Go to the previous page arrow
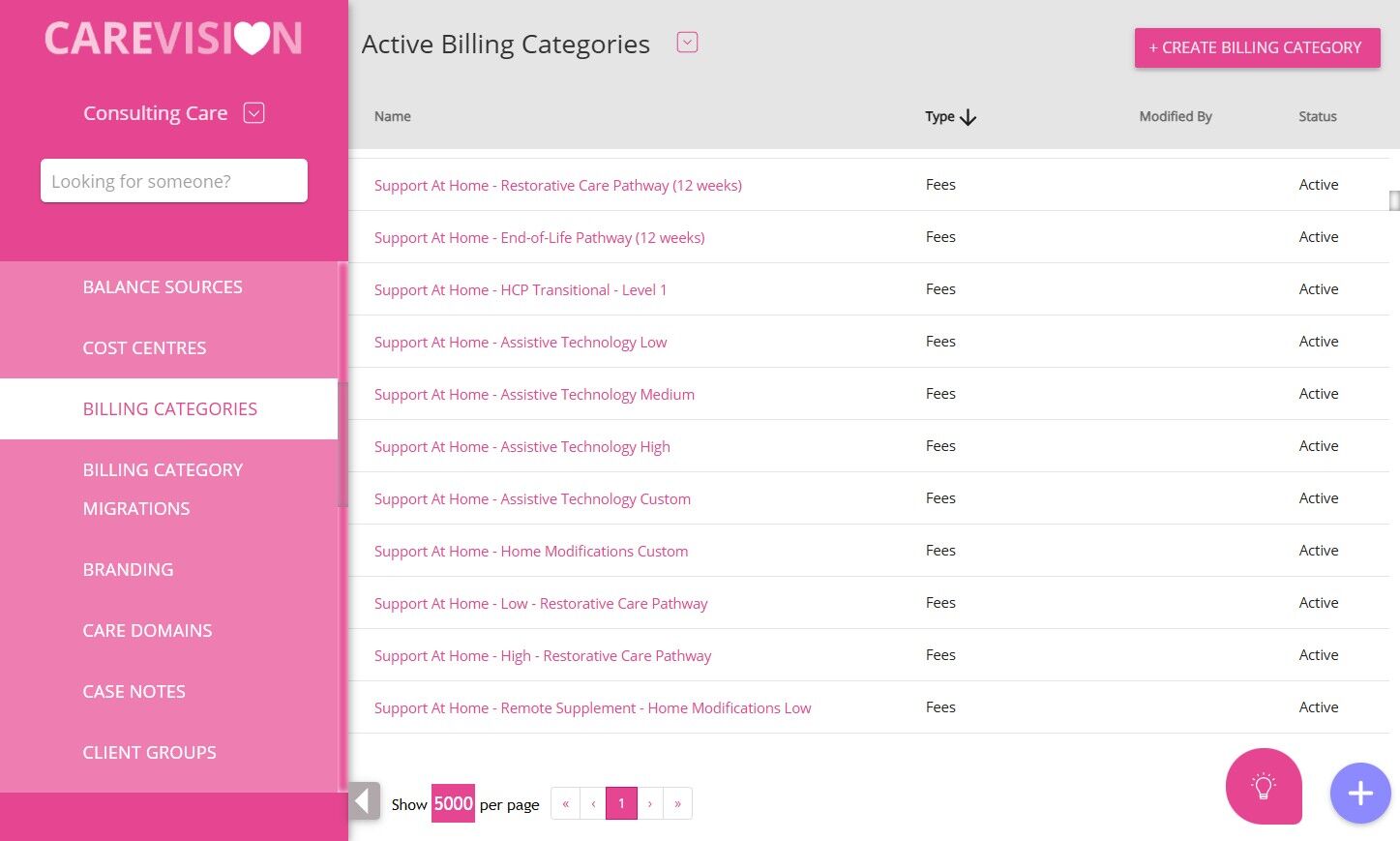 [x=593, y=803]
